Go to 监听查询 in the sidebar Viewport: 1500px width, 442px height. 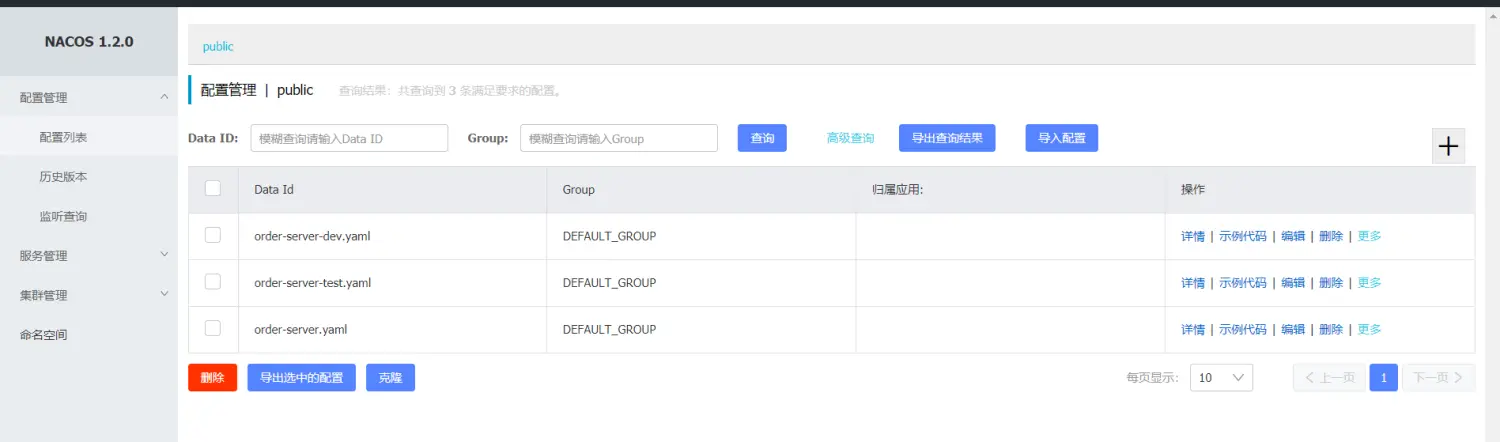click(x=63, y=217)
